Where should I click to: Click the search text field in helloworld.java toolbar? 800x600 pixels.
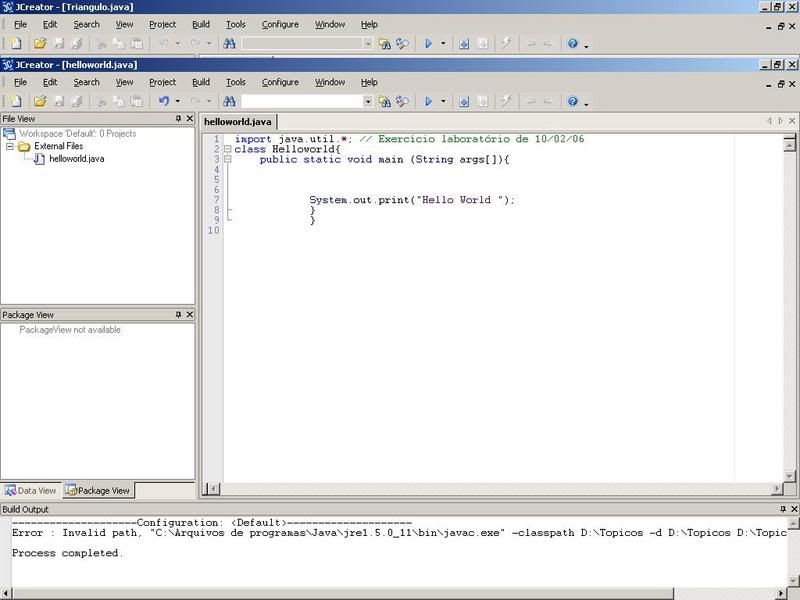tap(300, 101)
